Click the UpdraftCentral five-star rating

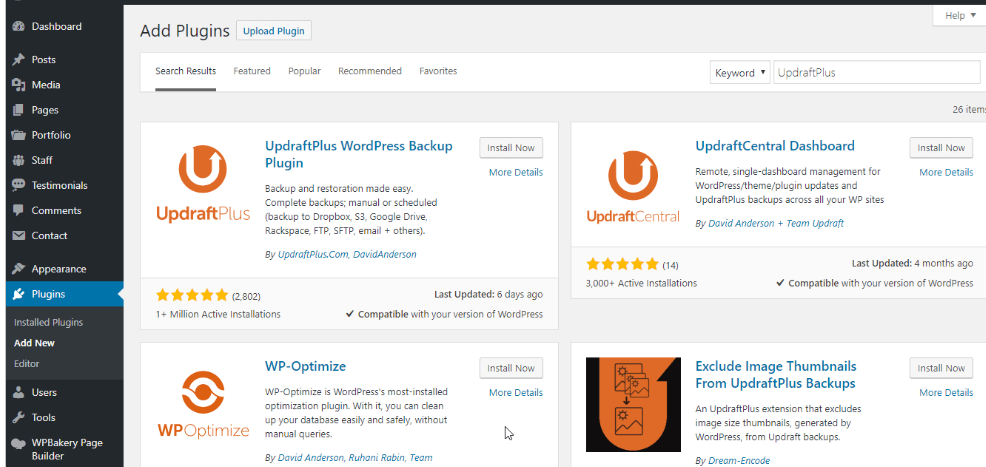pyautogui.click(x=622, y=264)
